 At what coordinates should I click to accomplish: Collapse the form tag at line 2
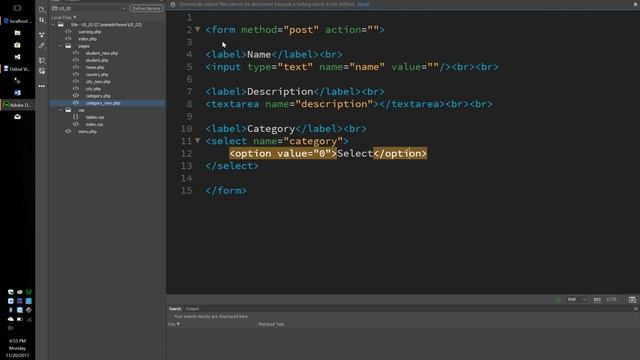coord(198,29)
